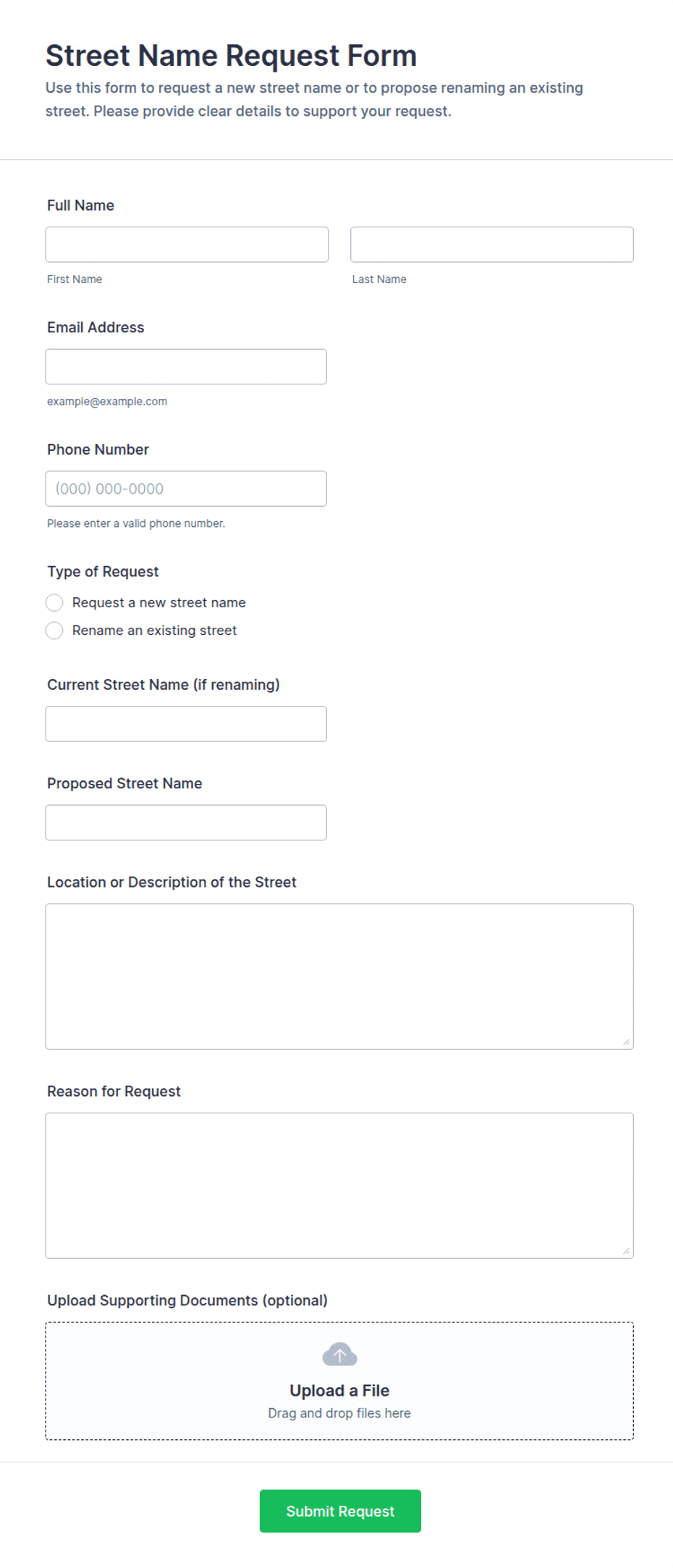Viewport: 673px width, 1568px height.
Task: Click the Location or Description text area
Action: click(x=339, y=977)
